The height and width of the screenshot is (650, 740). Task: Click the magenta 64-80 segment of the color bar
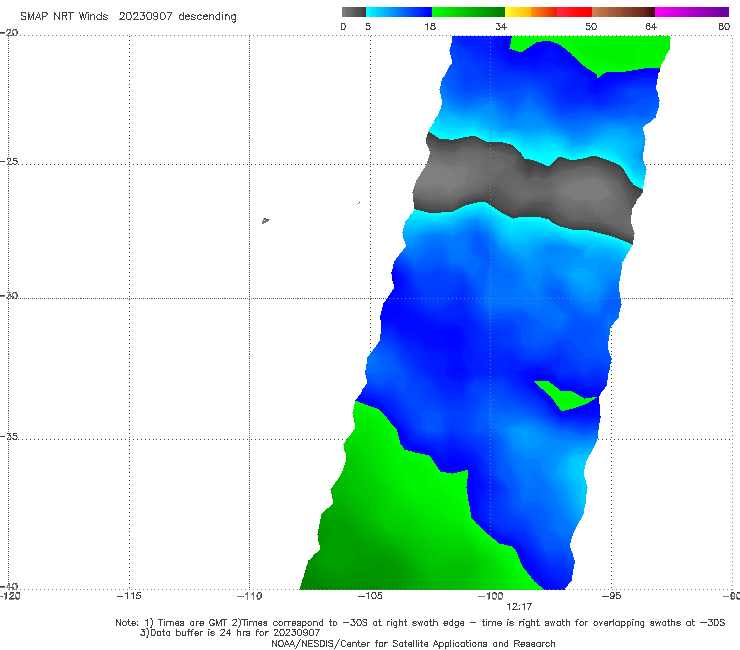[x=692, y=12]
